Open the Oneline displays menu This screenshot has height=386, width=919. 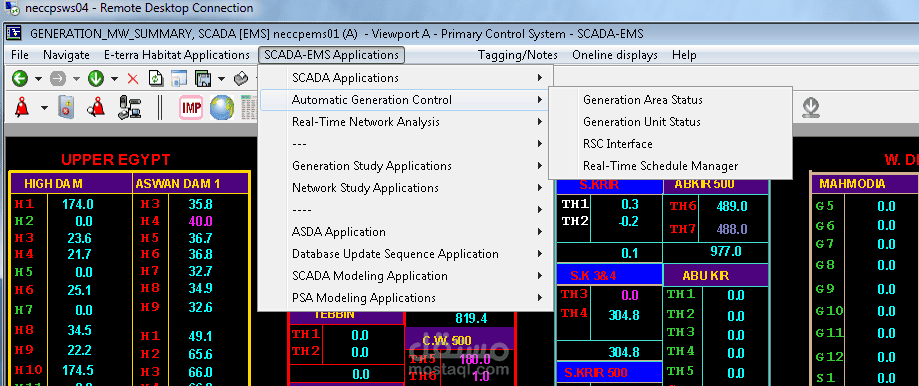[615, 55]
